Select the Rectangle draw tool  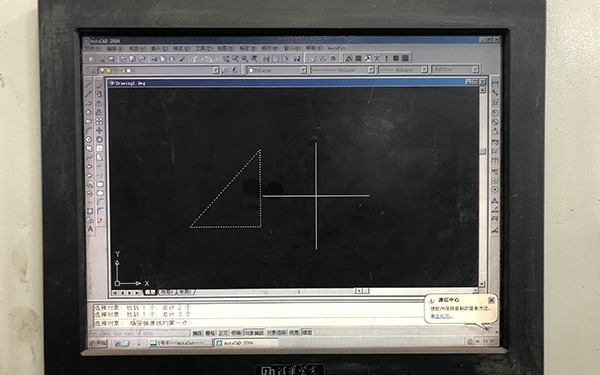tap(88, 121)
